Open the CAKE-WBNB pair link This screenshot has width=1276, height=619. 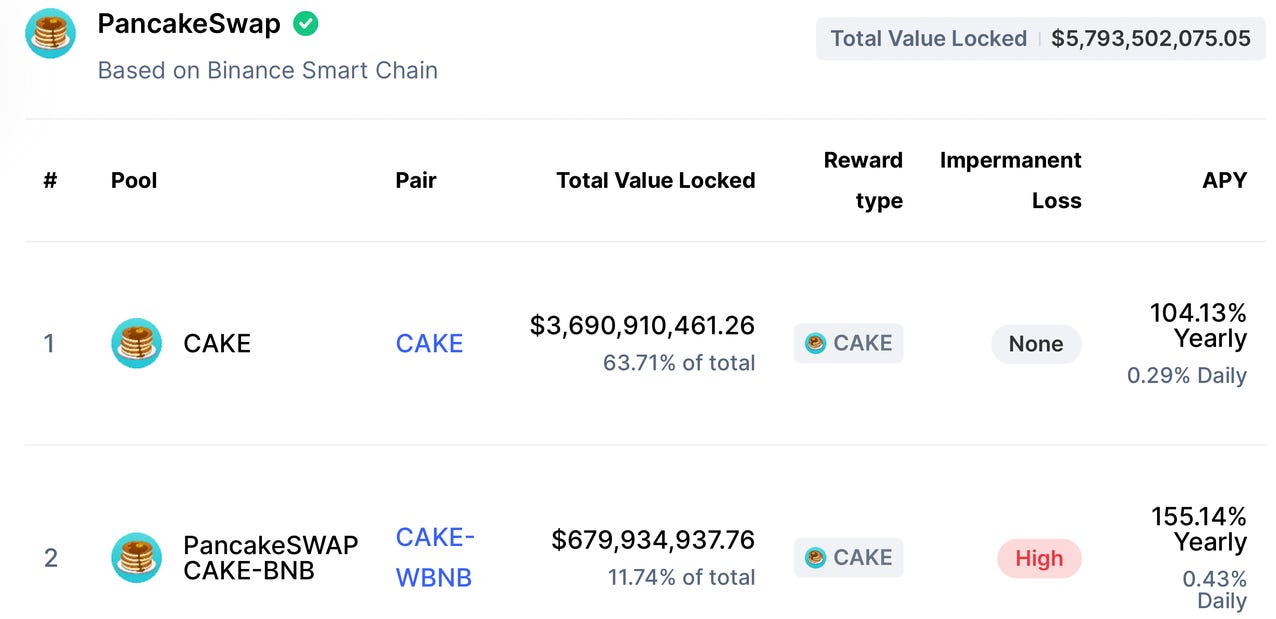click(x=435, y=557)
